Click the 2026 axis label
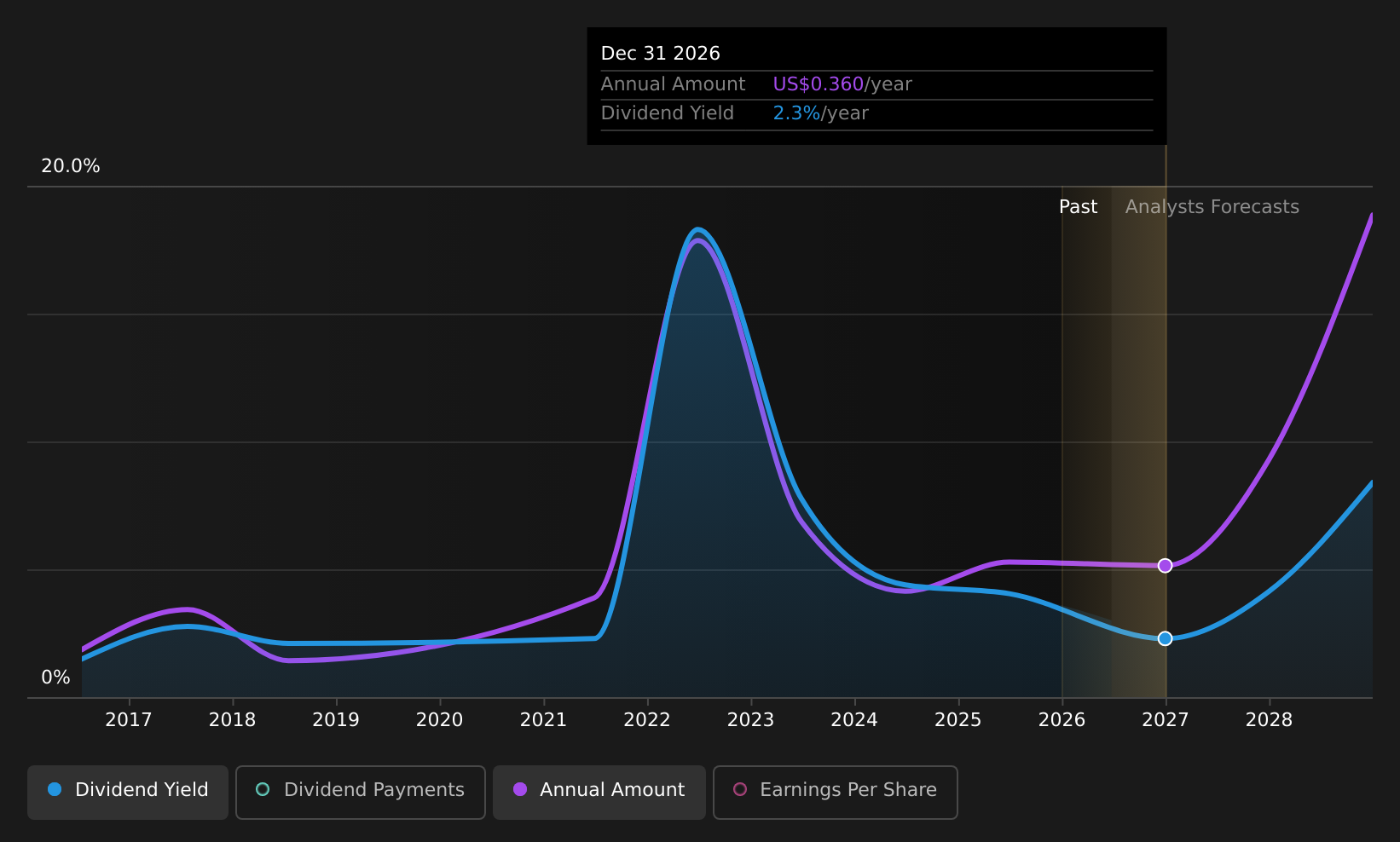Screen dimensions: 1400x842 (1062, 720)
